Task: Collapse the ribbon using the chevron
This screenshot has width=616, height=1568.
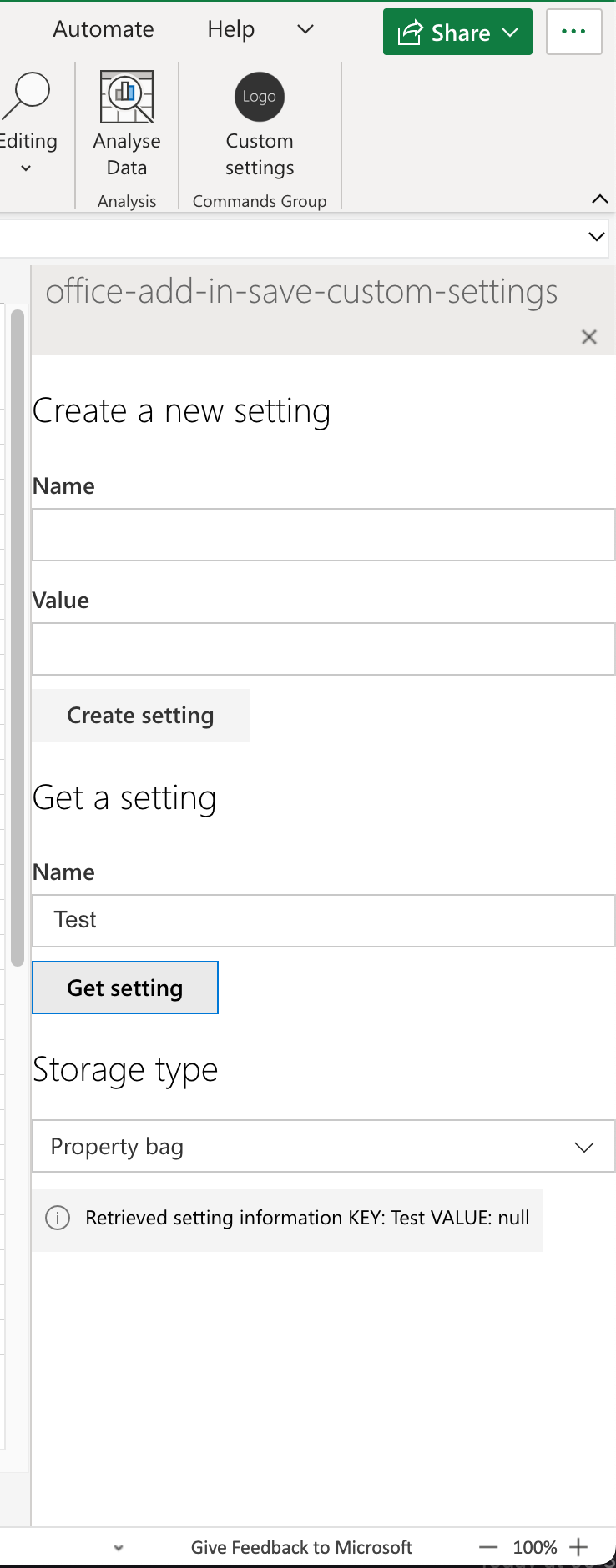Action: 599,199
